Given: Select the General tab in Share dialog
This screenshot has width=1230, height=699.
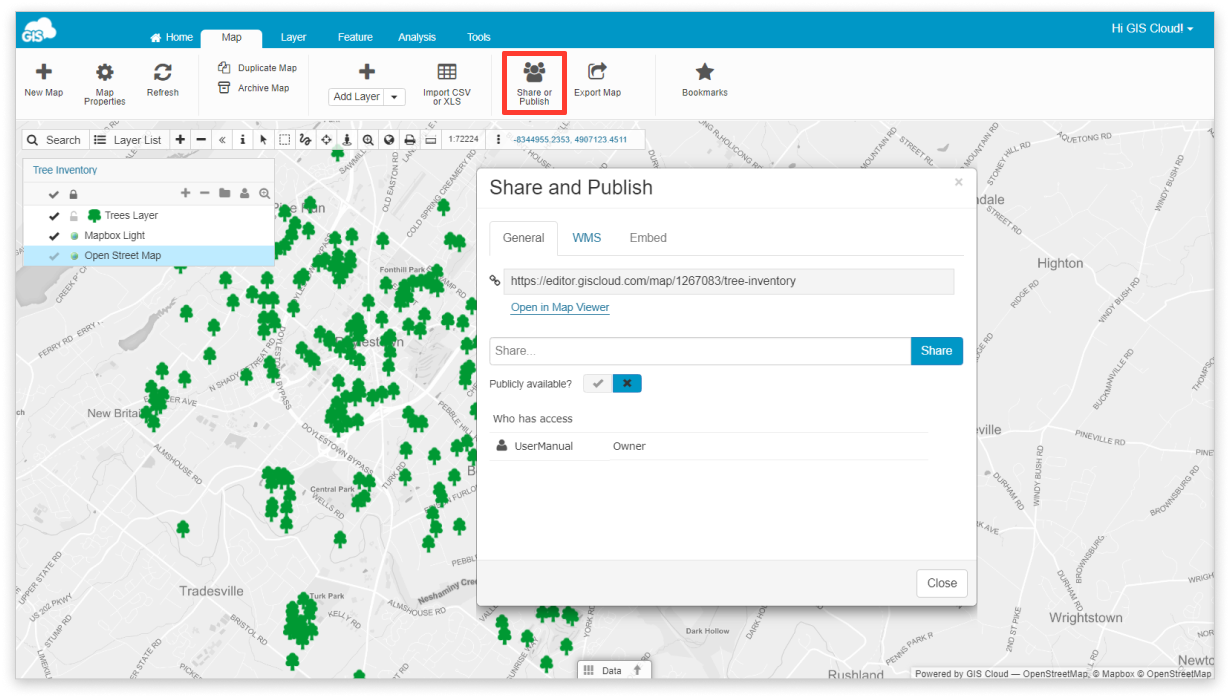Looking at the screenshot, I should [x=523, y=238].
